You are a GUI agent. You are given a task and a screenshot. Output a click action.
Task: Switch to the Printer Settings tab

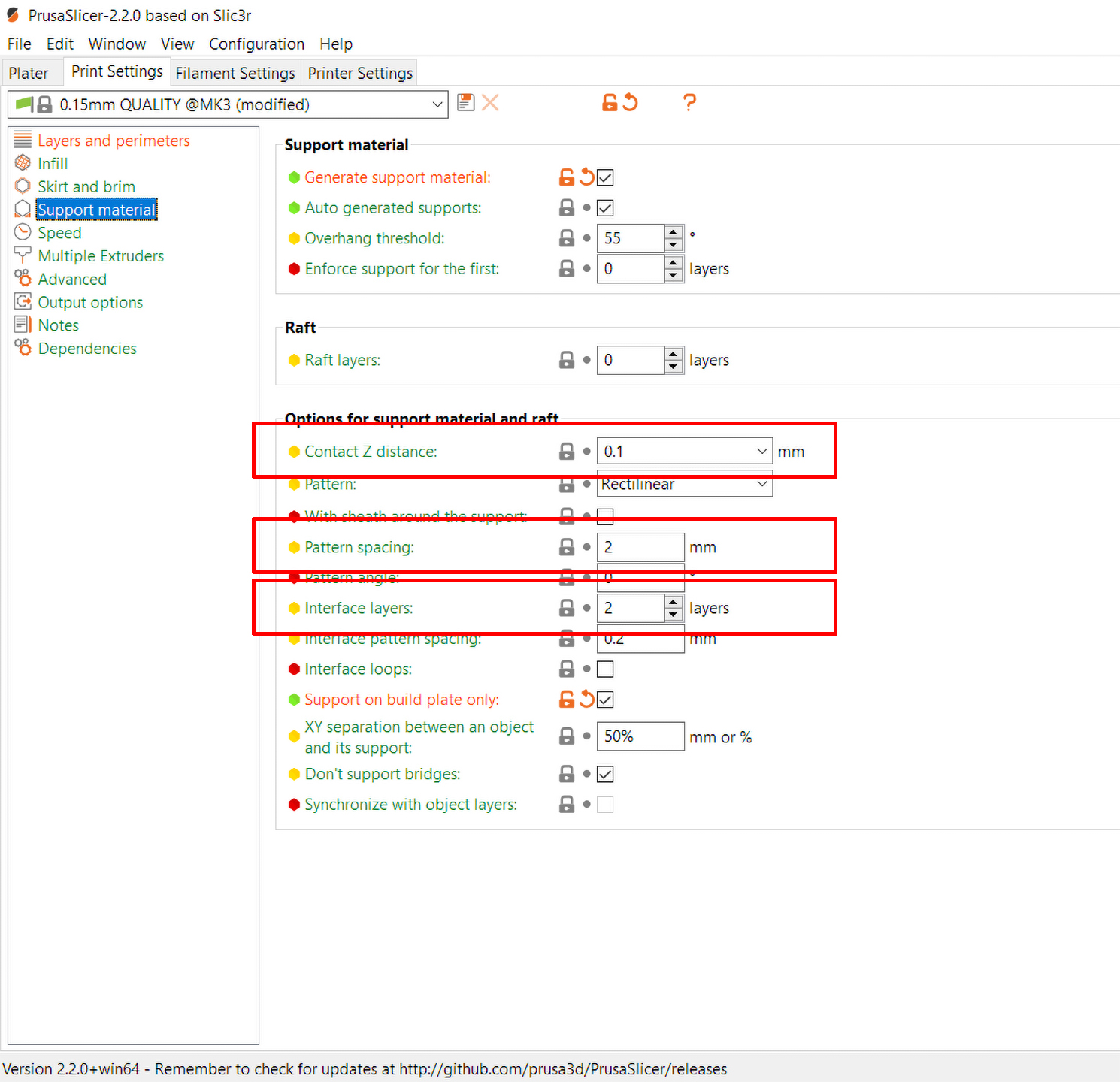[x=360, y=73]
